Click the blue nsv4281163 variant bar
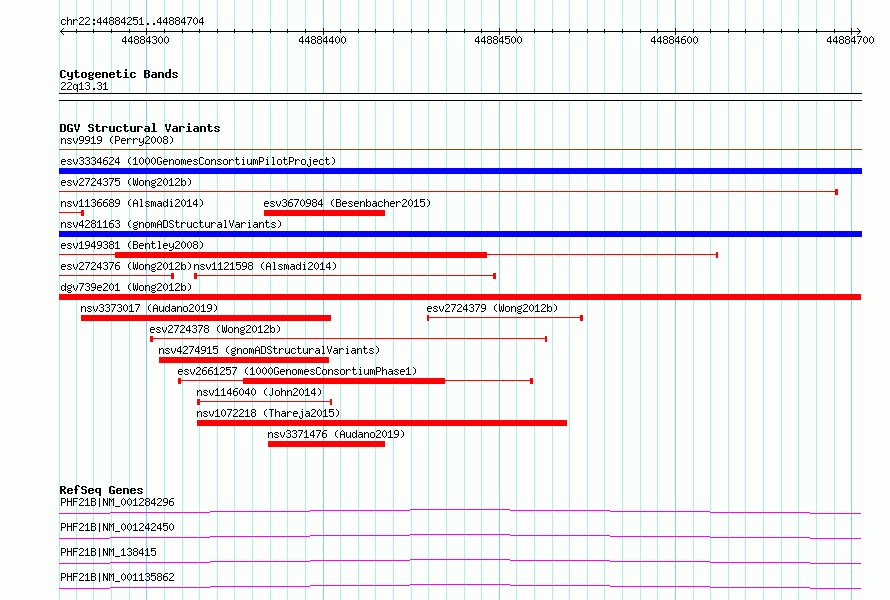The width and height of the screenshot is (890, 600). tap(460, 234)
